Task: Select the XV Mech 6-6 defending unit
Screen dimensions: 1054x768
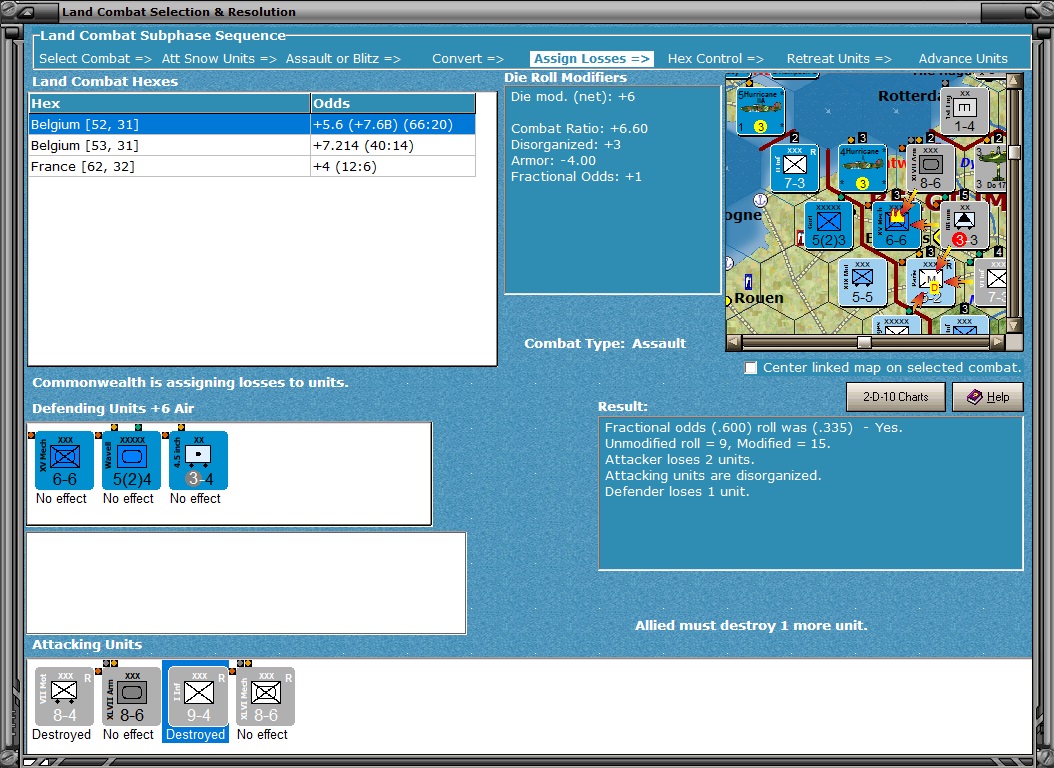Action: point(64,460)
